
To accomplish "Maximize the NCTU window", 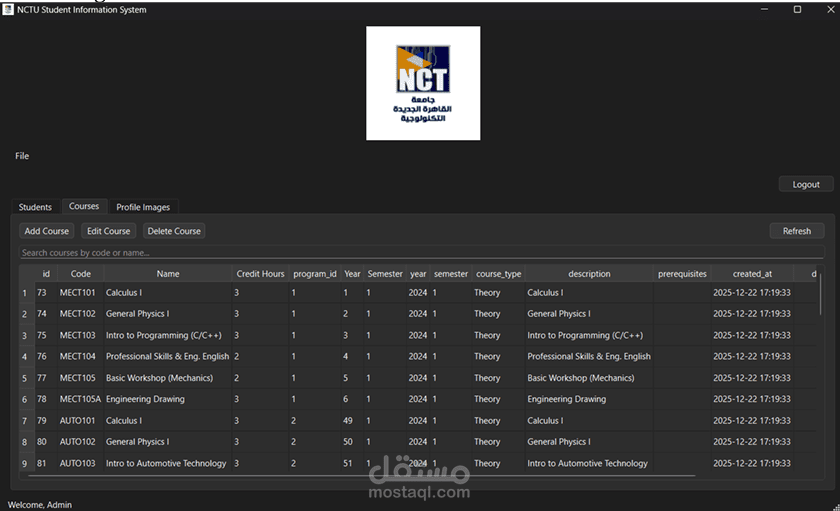I will coord(797,9).
